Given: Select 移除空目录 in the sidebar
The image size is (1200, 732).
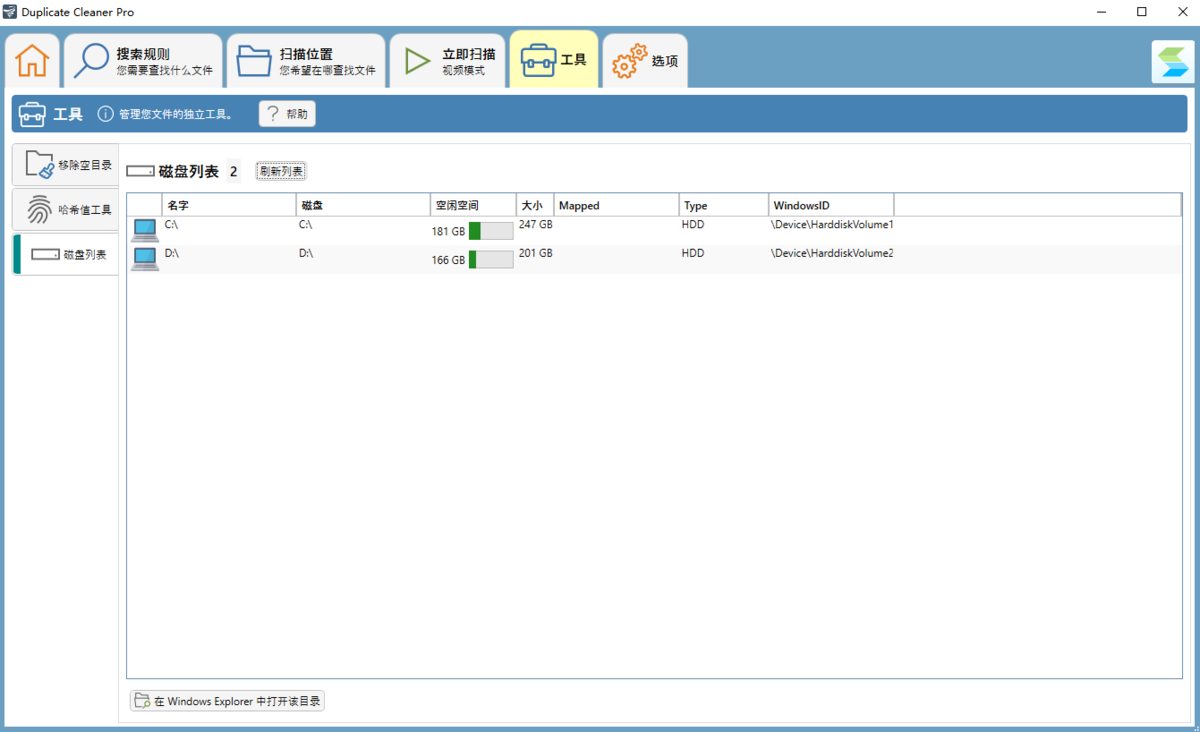Looking at the screenshot, I should 66,165.
